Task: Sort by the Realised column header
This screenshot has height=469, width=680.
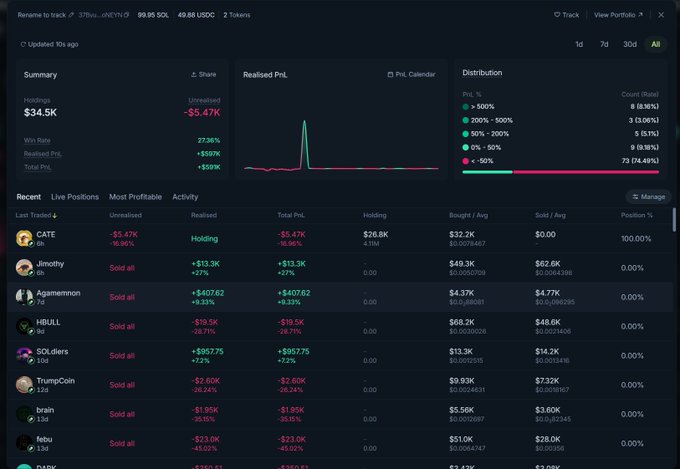Action: tap(204, 215)
